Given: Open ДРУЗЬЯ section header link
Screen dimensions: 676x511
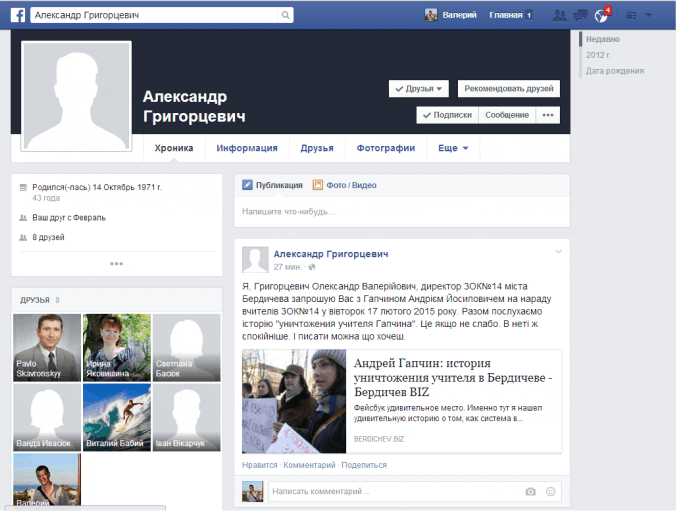Looking at the screenshot, I should point(35,300).
